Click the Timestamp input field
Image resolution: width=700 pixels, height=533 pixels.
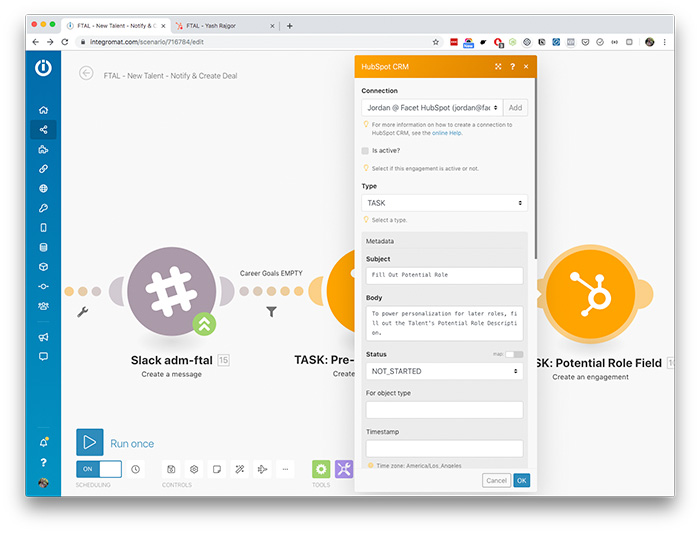445,449
